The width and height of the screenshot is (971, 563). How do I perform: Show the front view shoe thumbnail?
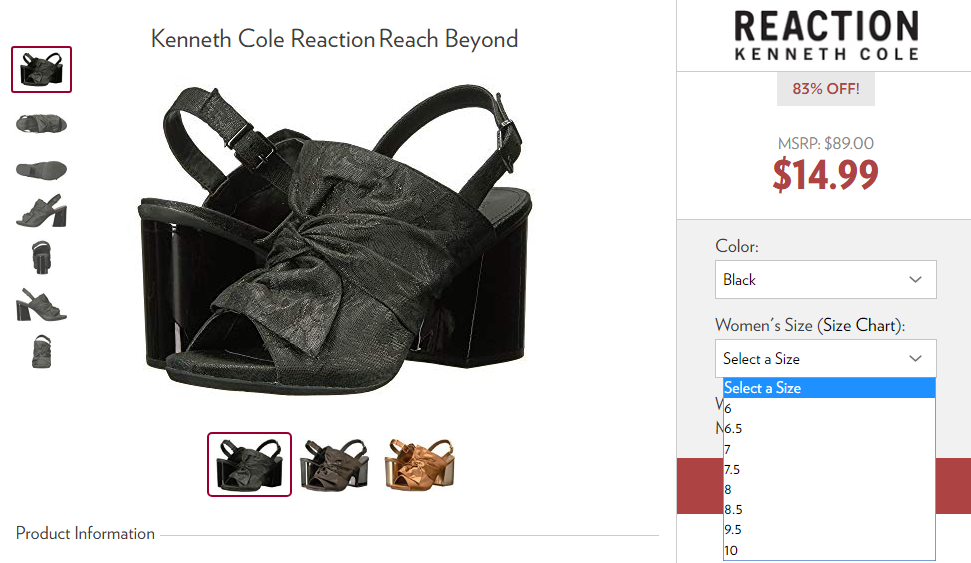[x=41, y=257]
